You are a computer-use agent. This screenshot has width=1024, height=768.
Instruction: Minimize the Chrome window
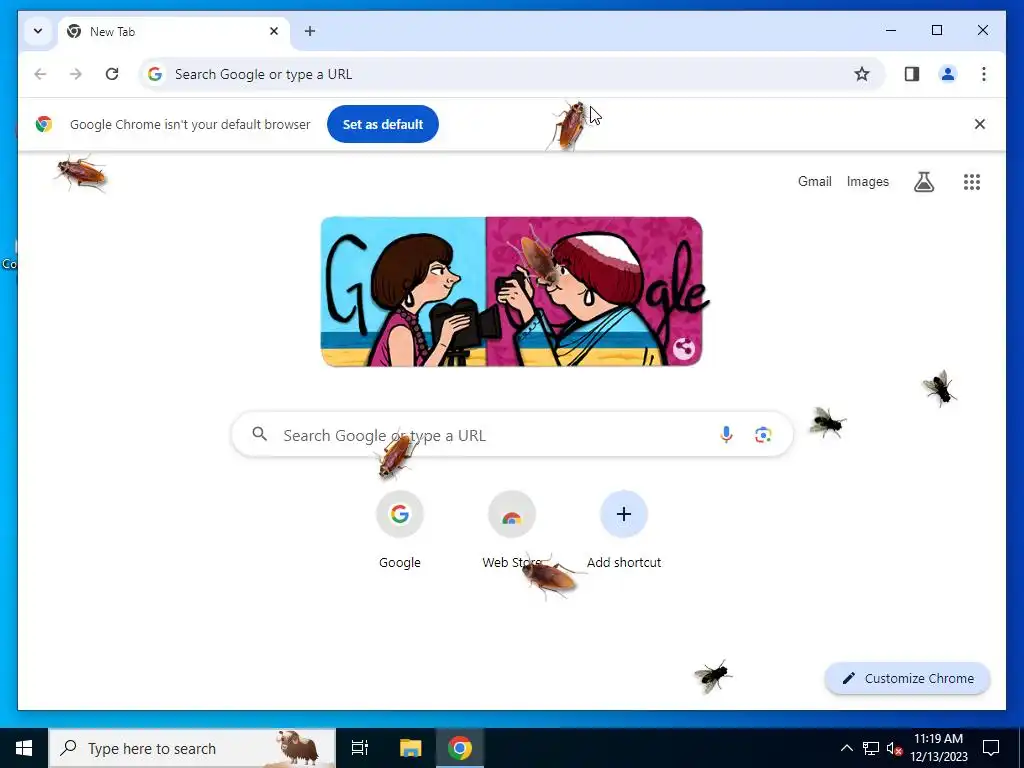[891, 30]
